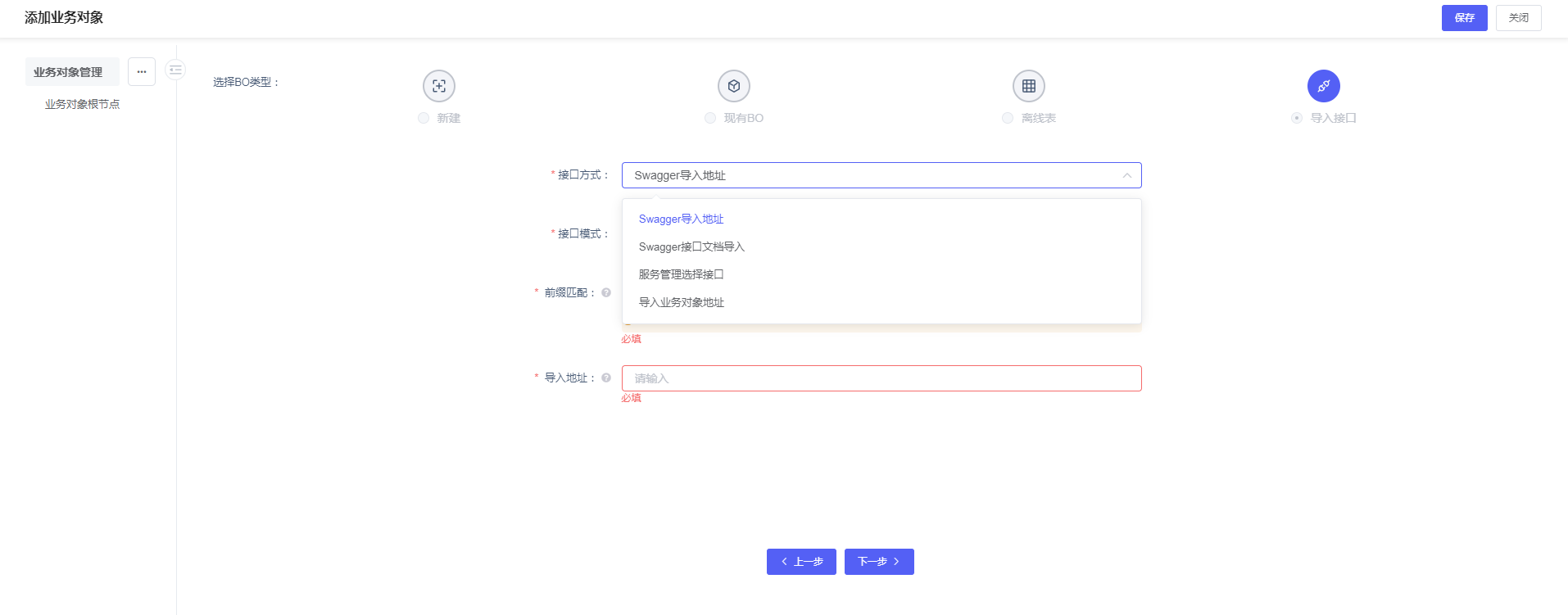Select the 导入接口 radio button
The image size is (1568, 615).
(x=1297, y=118)
